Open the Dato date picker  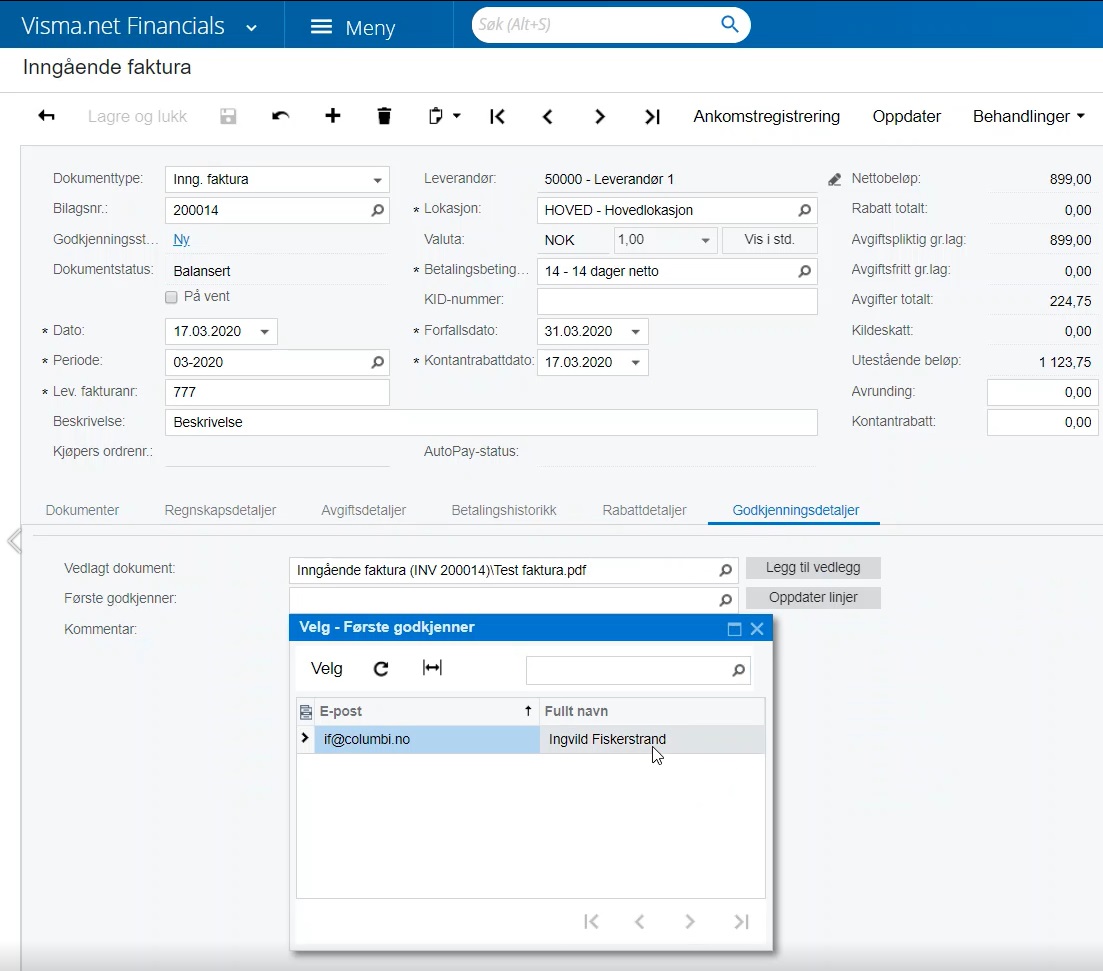coord(264,331)
